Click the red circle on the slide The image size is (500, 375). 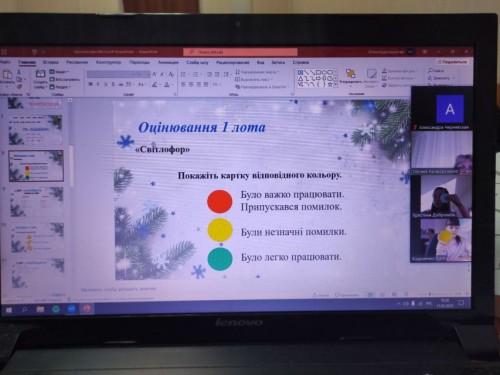coord(220,202)
